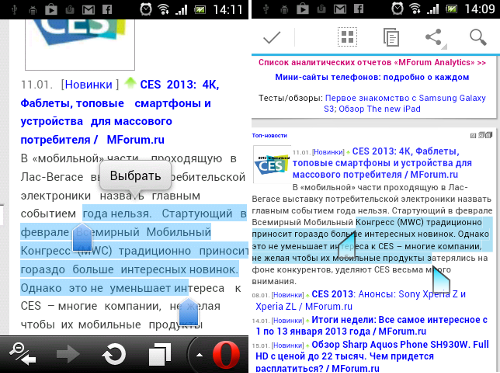This screenshot has width=500, height=373.
Task: Open "CES 2013: Анонсы: Sony Xperia Z" article
Action: 360,300
